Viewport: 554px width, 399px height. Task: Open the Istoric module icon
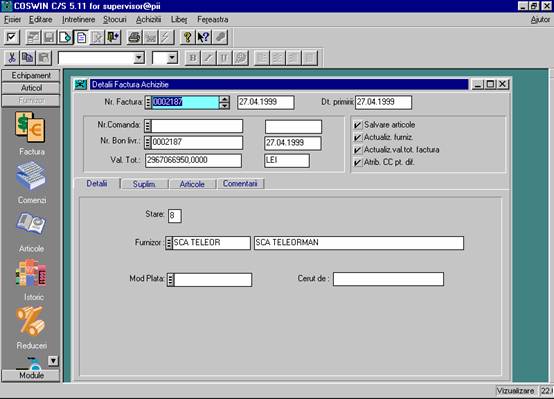pos(31,273)
